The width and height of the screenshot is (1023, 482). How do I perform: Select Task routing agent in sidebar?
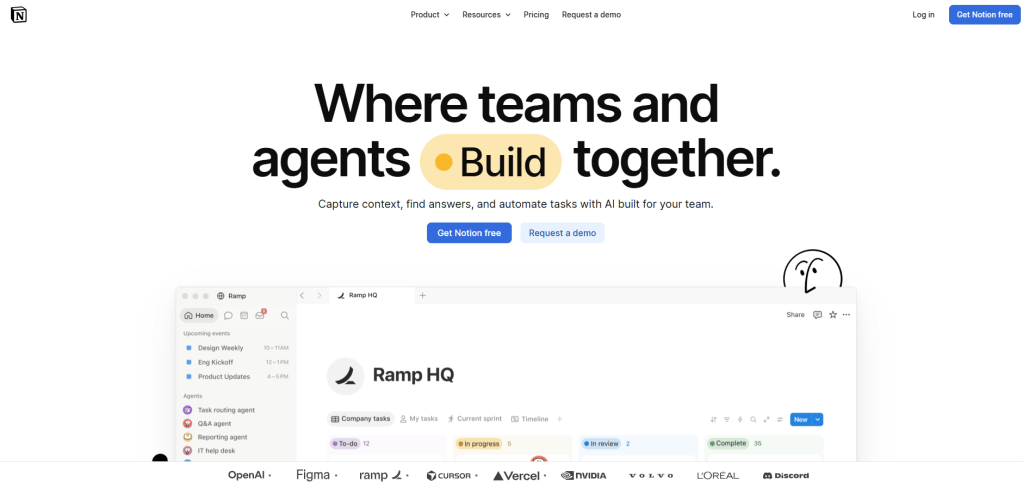point(226,410)
